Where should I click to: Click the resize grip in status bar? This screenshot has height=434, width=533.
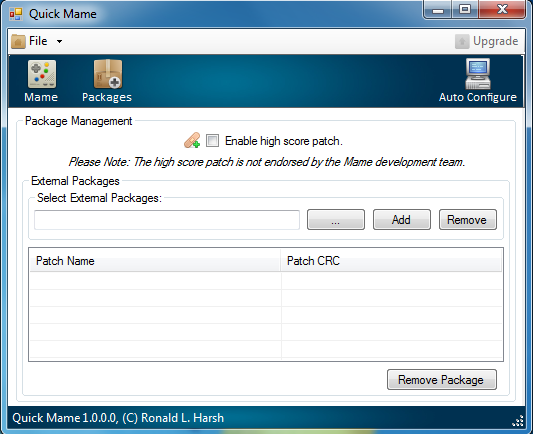click(518, 420)
